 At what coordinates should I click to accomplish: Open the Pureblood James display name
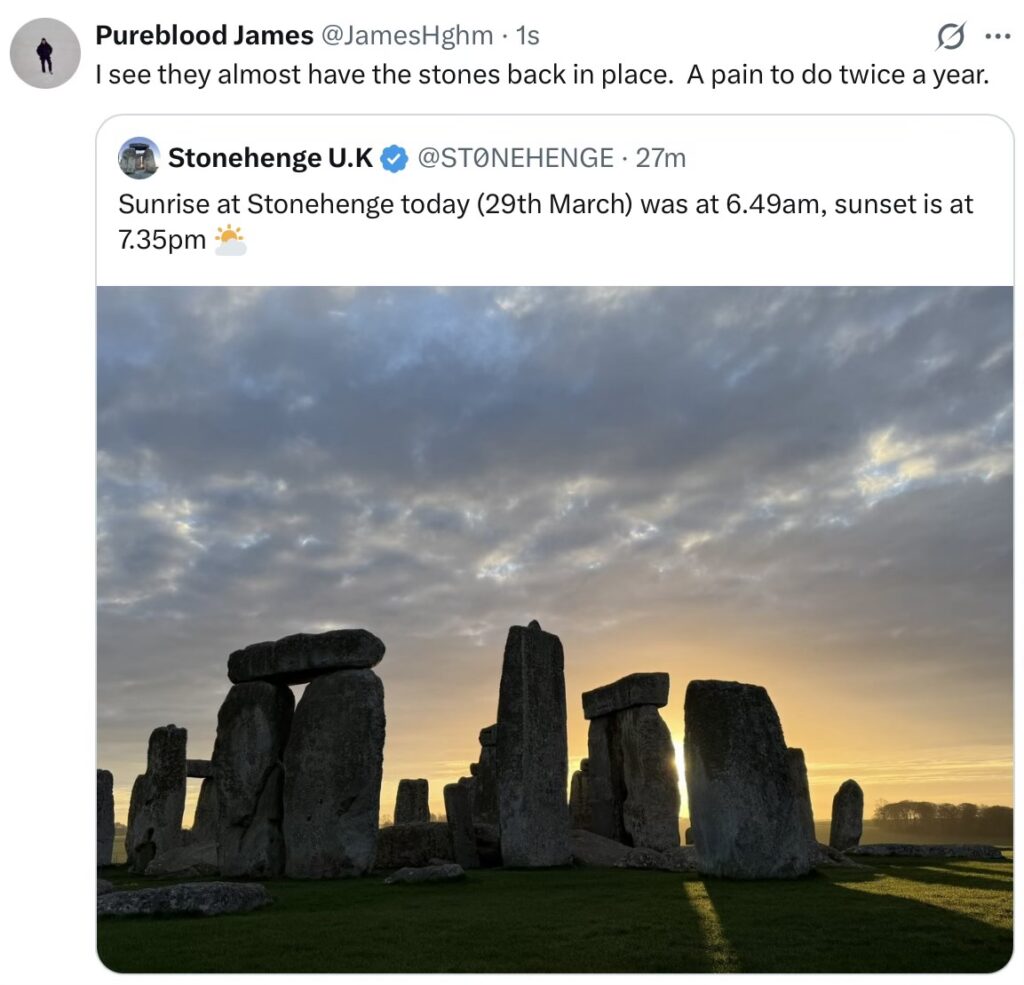(x=204, y=36)
